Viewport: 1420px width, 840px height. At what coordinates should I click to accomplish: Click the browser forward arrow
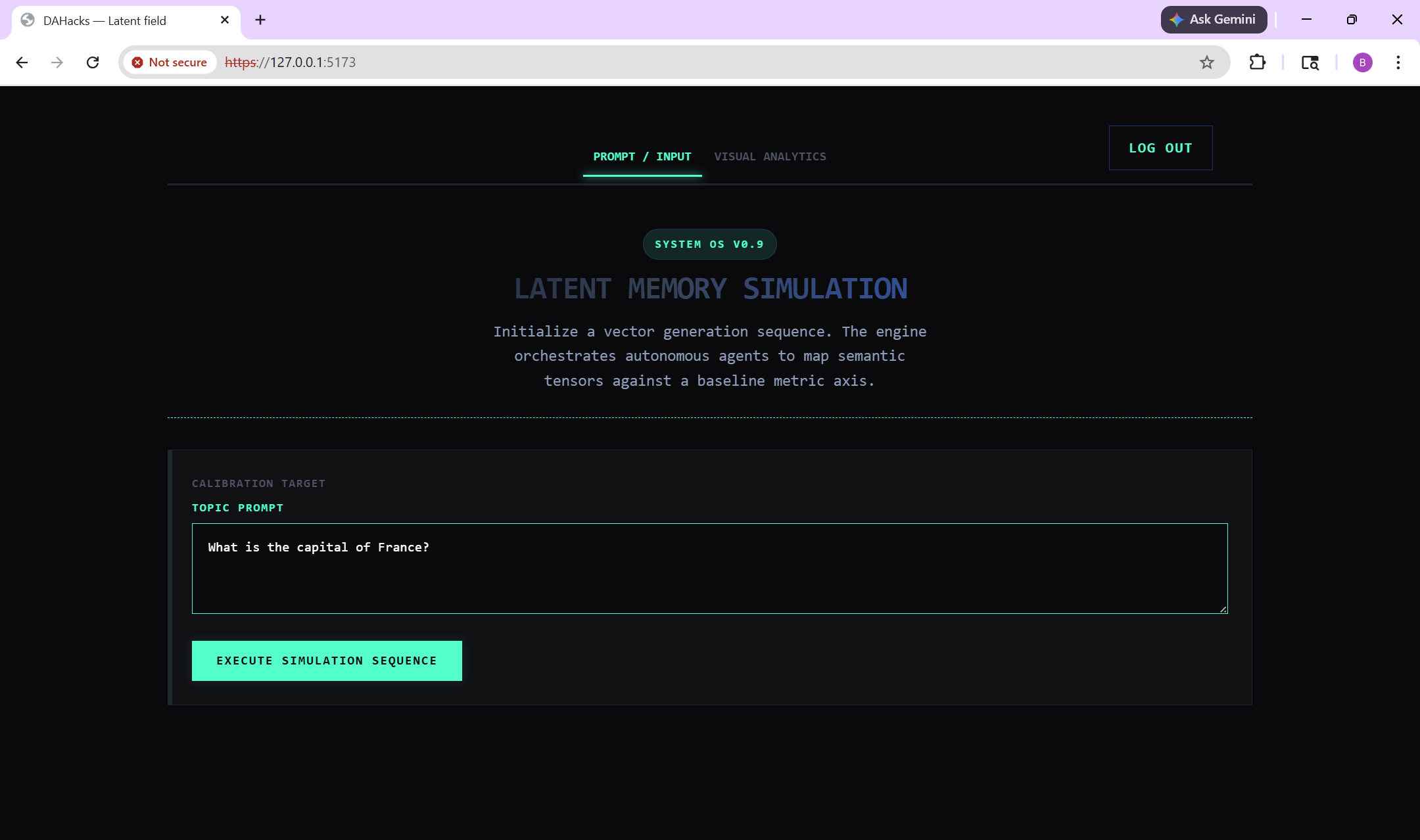tap(57, 62)
